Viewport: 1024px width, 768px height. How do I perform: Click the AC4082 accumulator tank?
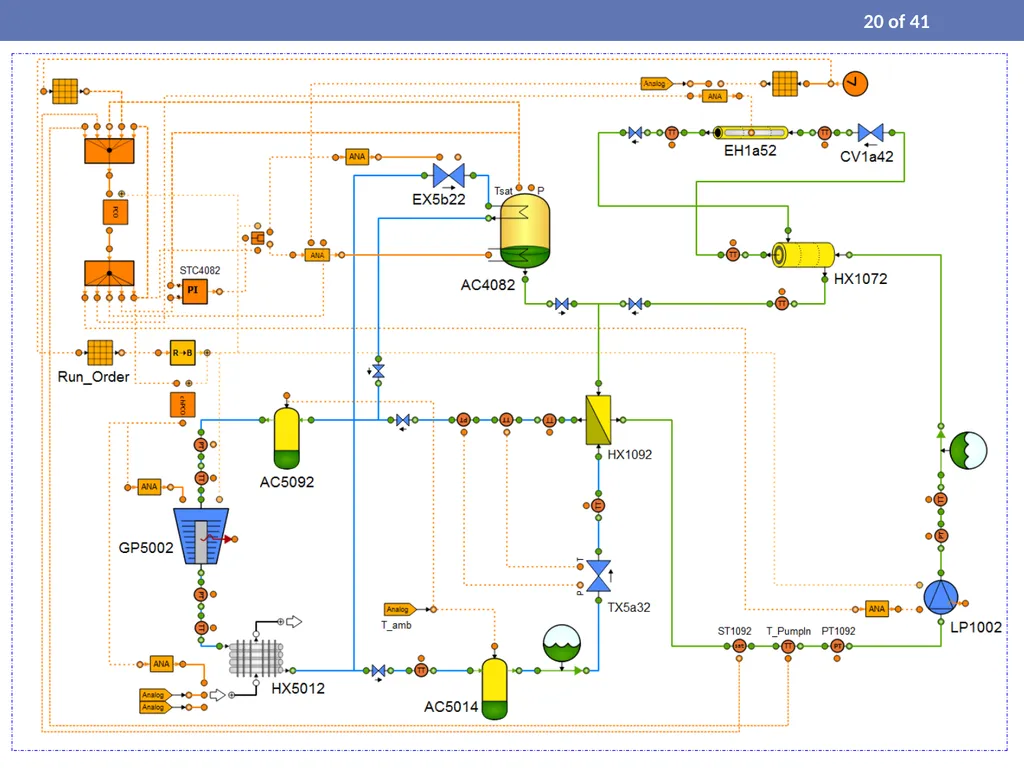(x=525, y=231)
